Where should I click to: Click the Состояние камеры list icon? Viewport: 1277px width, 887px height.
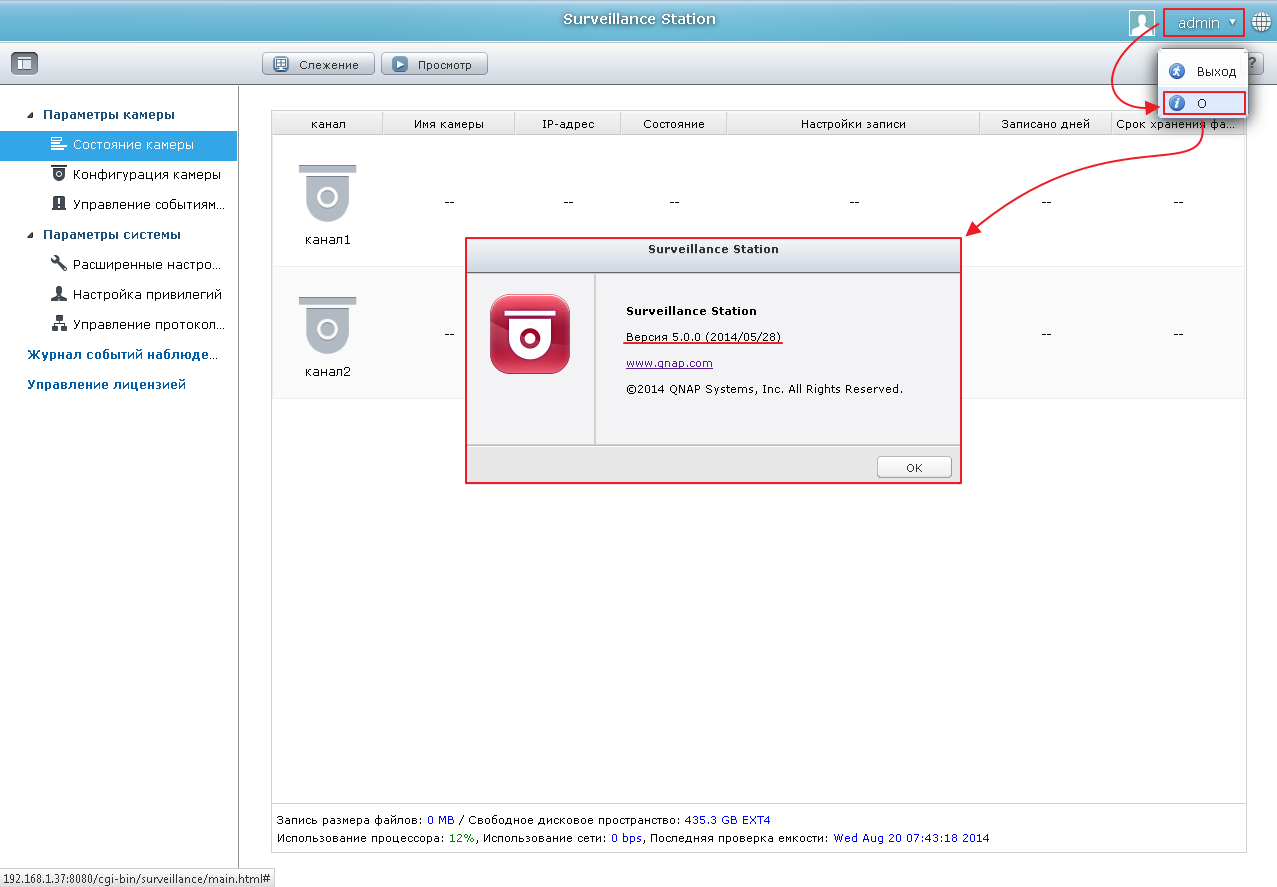click(58, 145)
